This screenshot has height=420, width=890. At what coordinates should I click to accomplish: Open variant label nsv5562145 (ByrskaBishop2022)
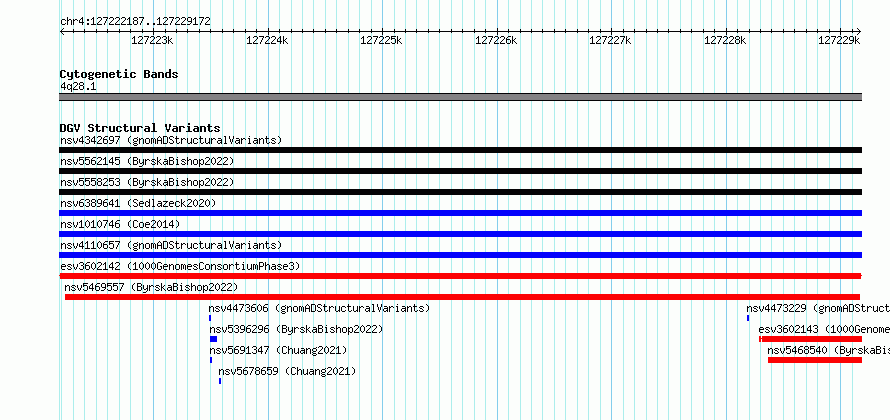[147, 161]
